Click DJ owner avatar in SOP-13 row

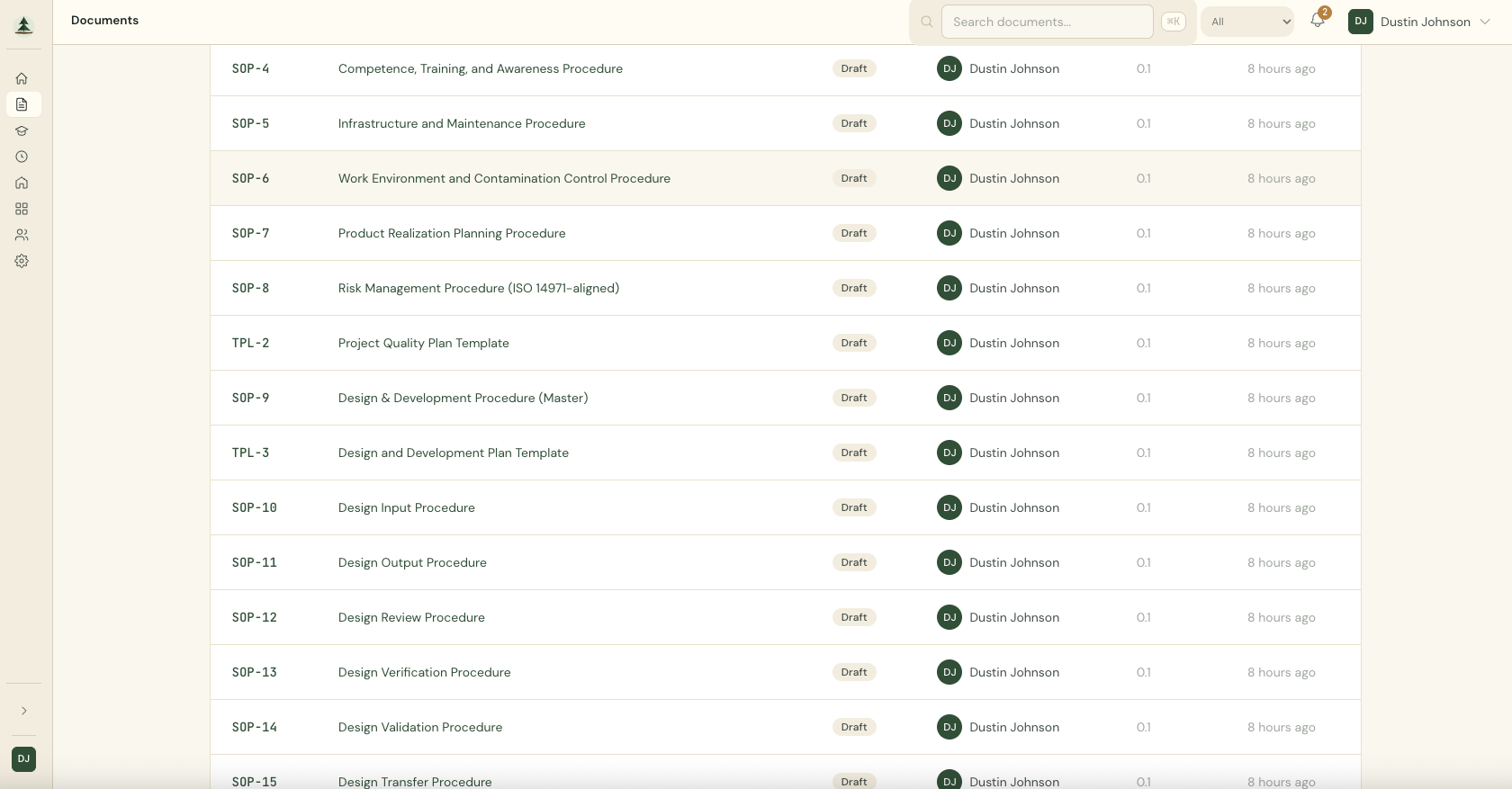[949, 672]
